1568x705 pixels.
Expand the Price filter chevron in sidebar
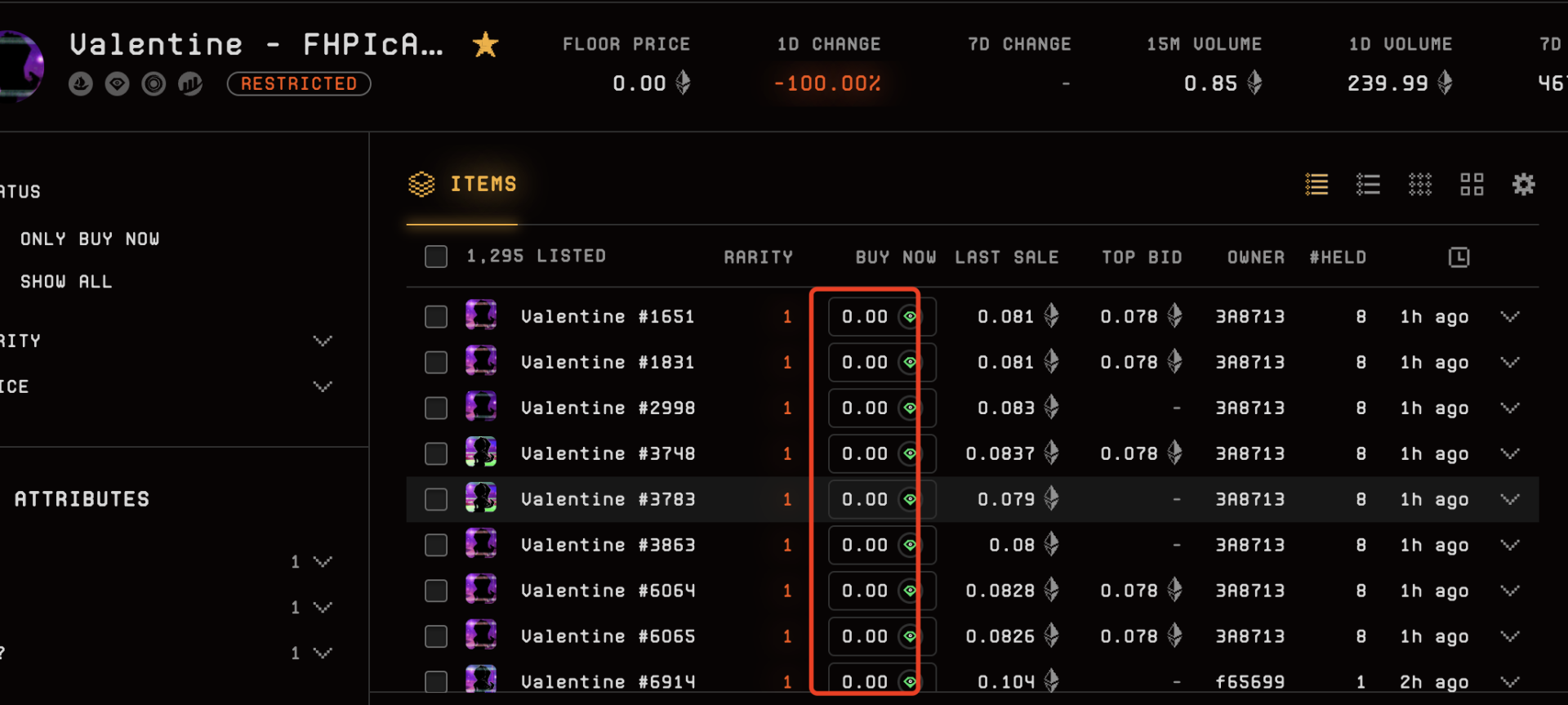coord(323,386)
